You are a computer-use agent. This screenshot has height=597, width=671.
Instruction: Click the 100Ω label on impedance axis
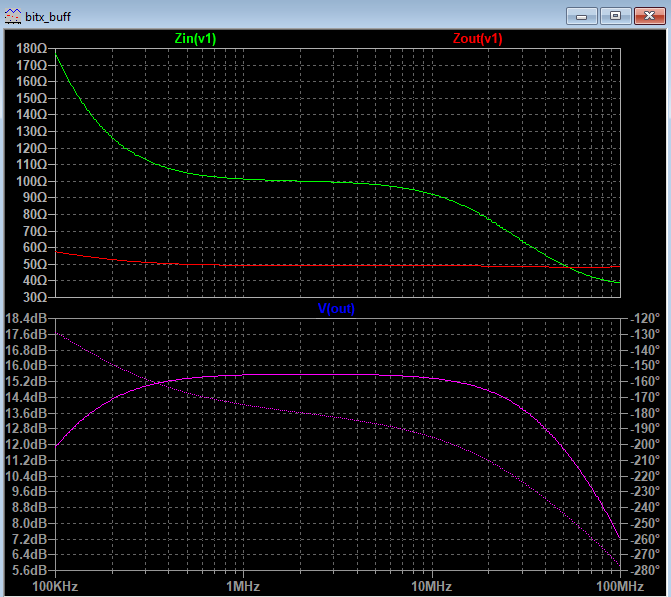pos(30,181)
